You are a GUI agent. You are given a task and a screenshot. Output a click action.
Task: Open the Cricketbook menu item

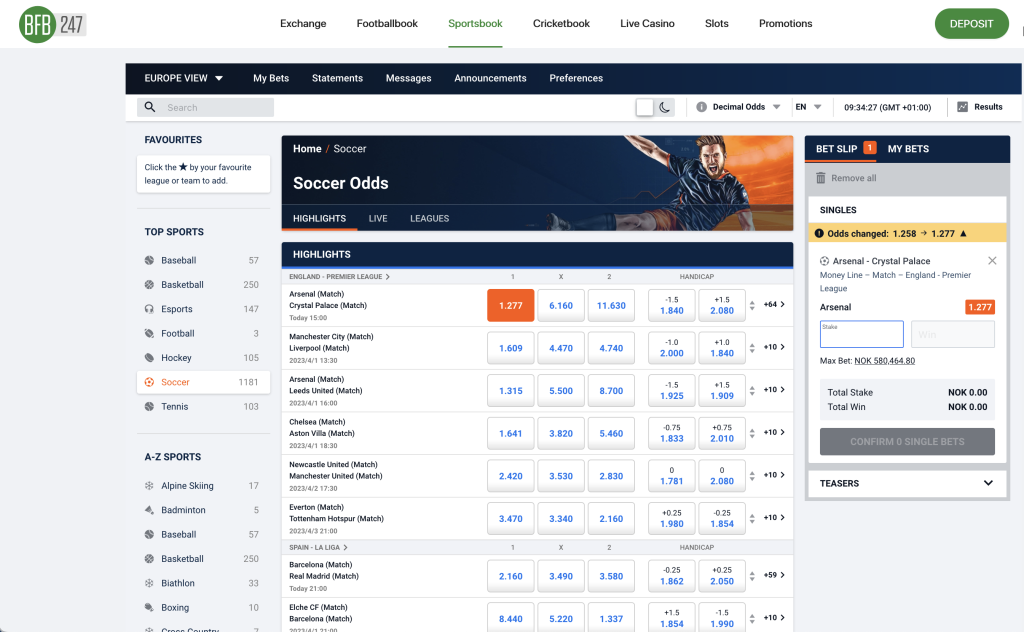point(561,24)
